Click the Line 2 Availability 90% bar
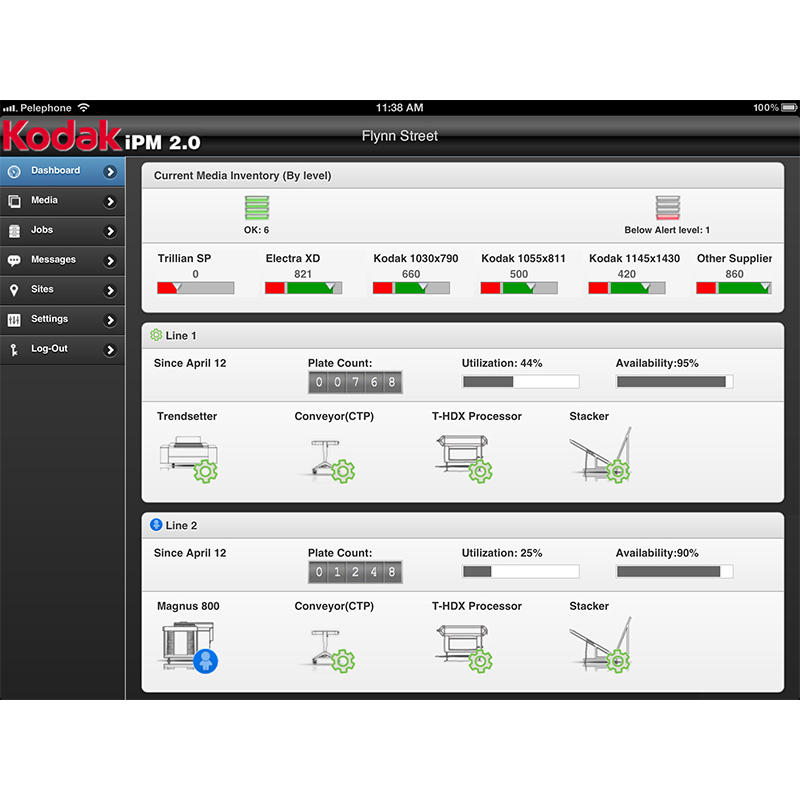 tap(674, 571)
